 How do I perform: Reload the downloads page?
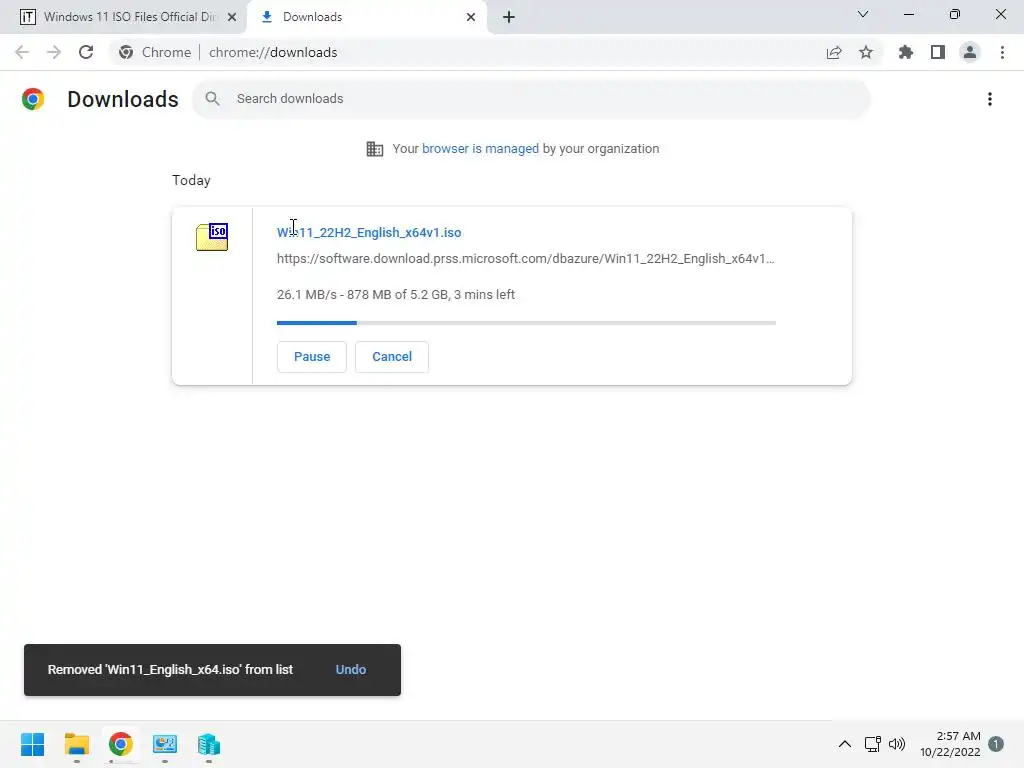click(x=86, y=52)
